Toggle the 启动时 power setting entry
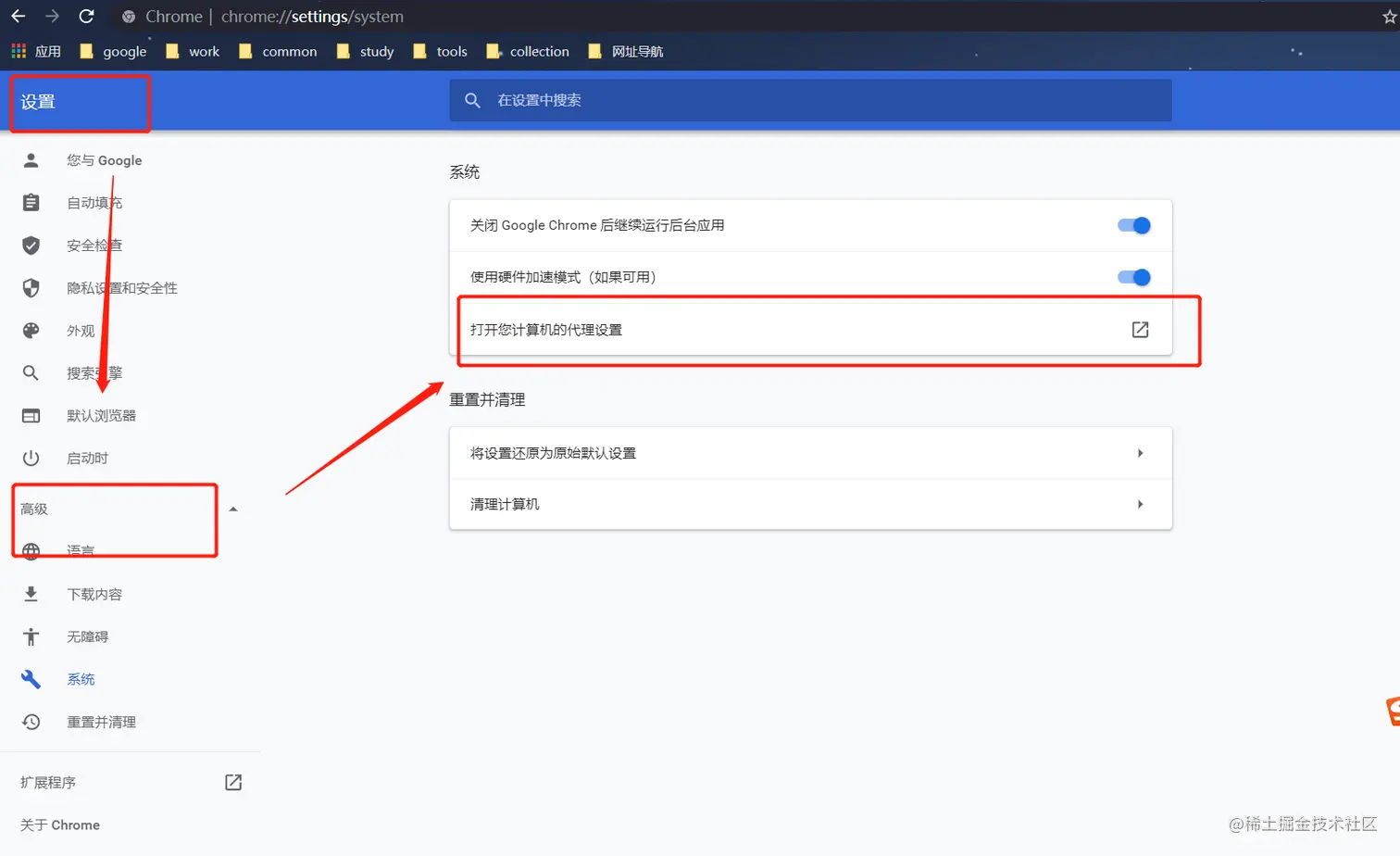Image resolution: width=1400 pixels, height=856 pixels. 31,458
